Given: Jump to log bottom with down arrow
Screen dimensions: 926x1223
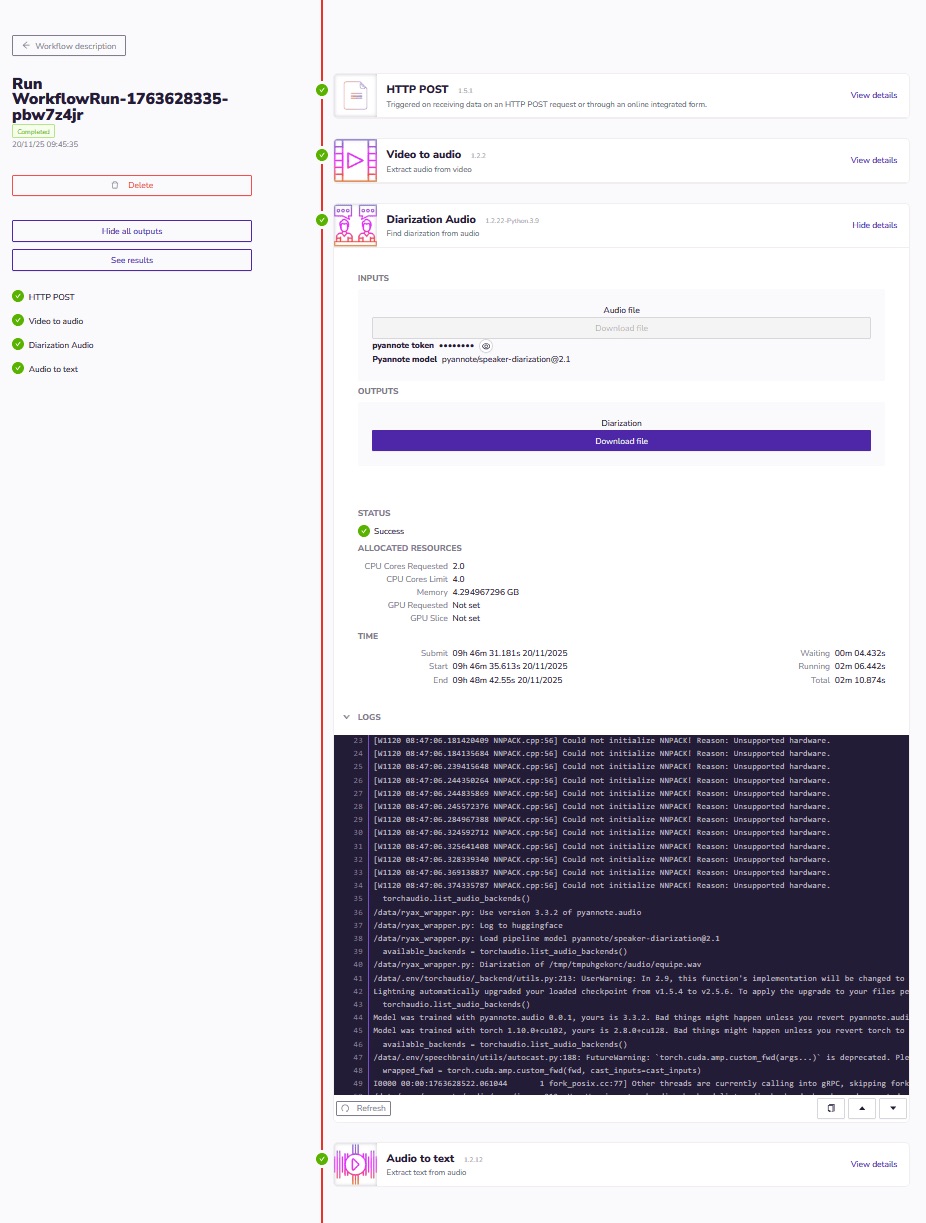Looking at the screenshot, I should pos(892,1108).
